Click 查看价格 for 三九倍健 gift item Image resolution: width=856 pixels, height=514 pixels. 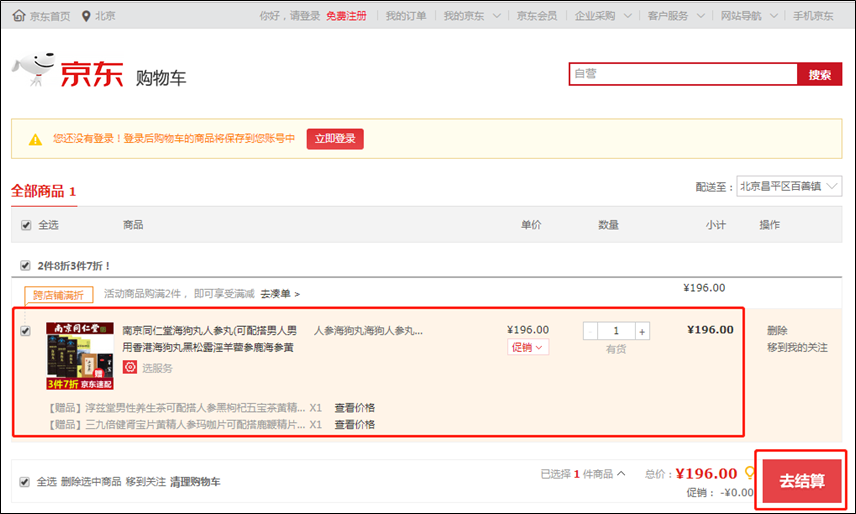pyautogui.click(x=354, y=425)
